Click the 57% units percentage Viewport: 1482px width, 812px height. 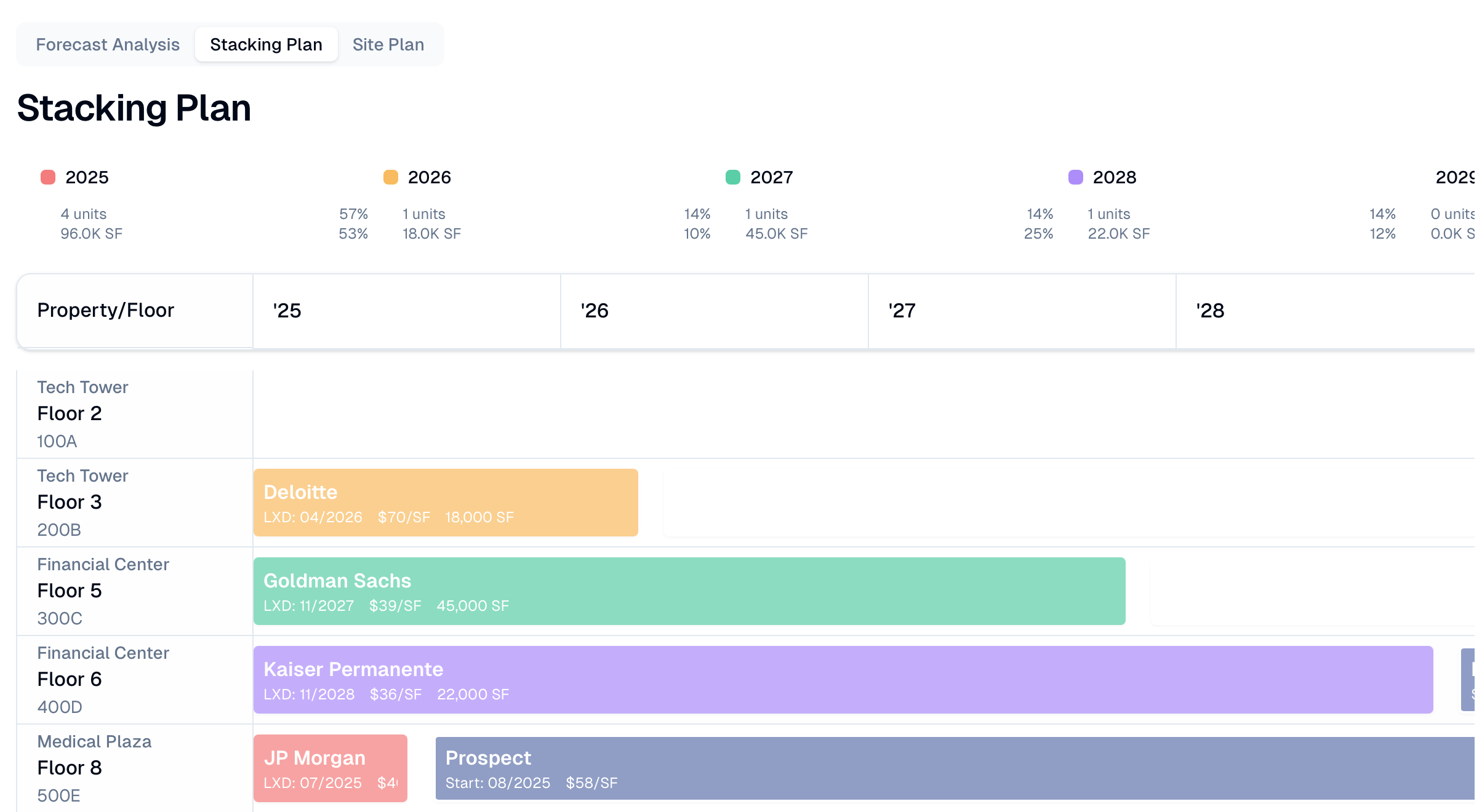(354, 214)
